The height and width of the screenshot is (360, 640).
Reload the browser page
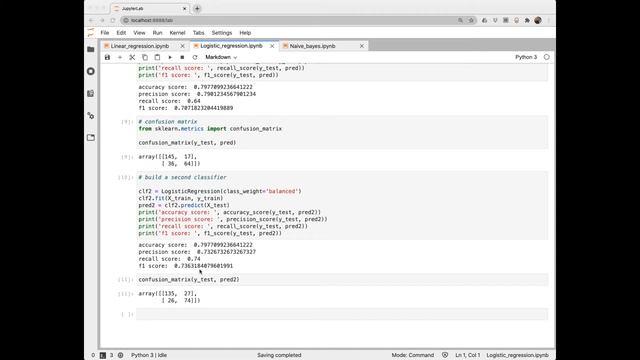coord(113,20)
